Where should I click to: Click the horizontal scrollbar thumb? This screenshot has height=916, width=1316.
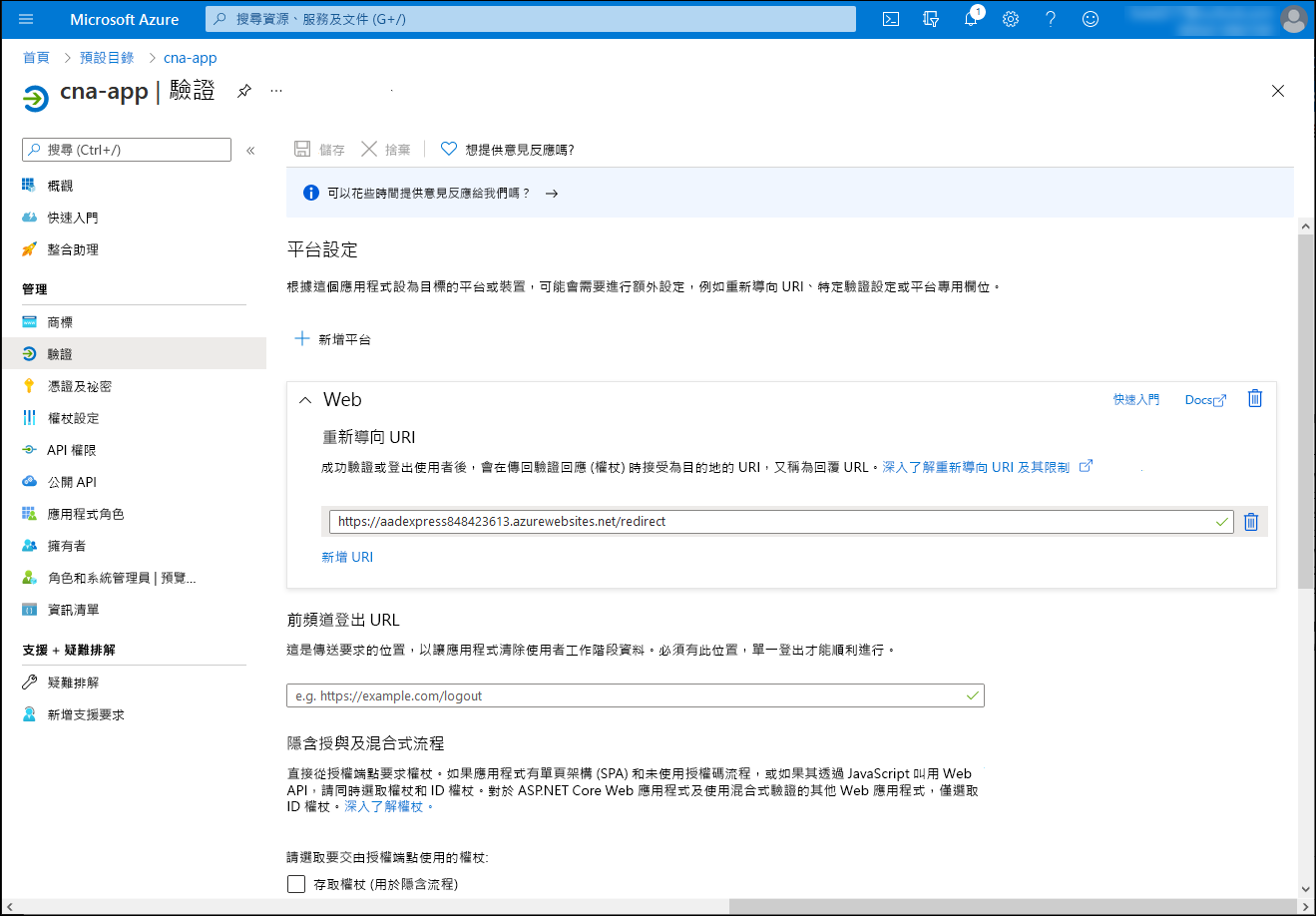(1013, 906)
